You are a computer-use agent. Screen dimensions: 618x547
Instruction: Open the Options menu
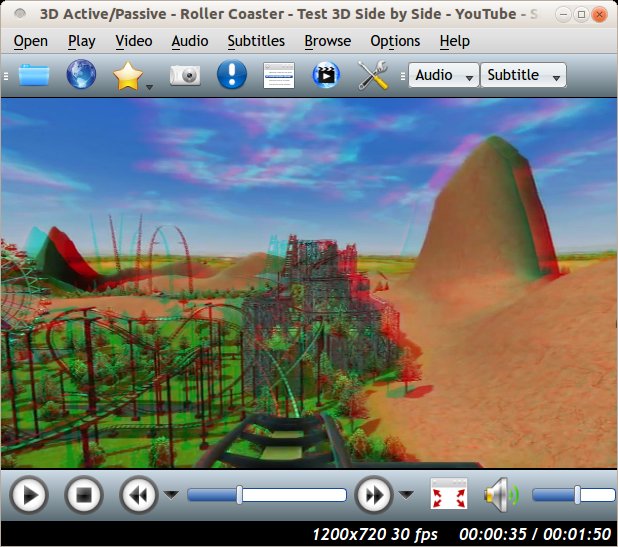(x=395, y=41)
